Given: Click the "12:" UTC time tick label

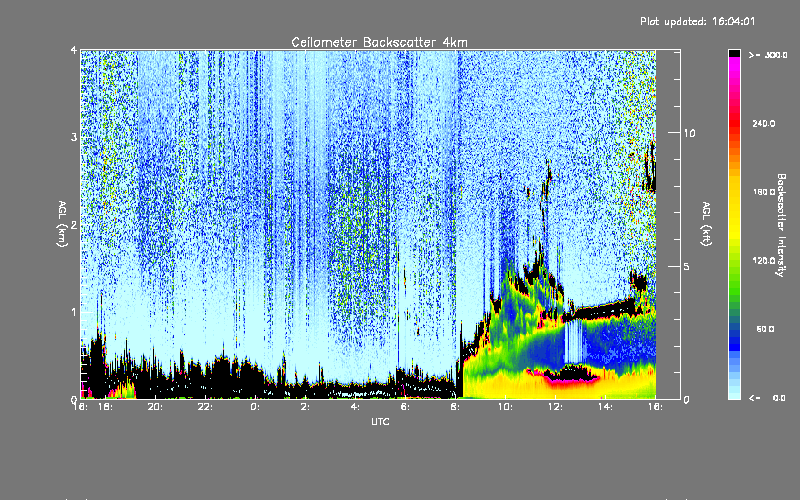Looking at the screenshot, I should [x=555, y=407].
